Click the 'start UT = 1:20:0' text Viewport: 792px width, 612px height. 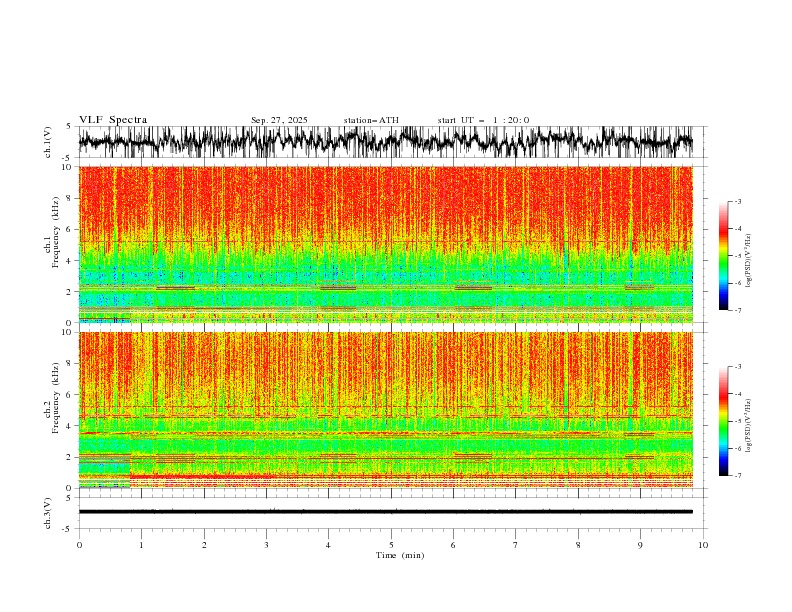click(483, 120)
